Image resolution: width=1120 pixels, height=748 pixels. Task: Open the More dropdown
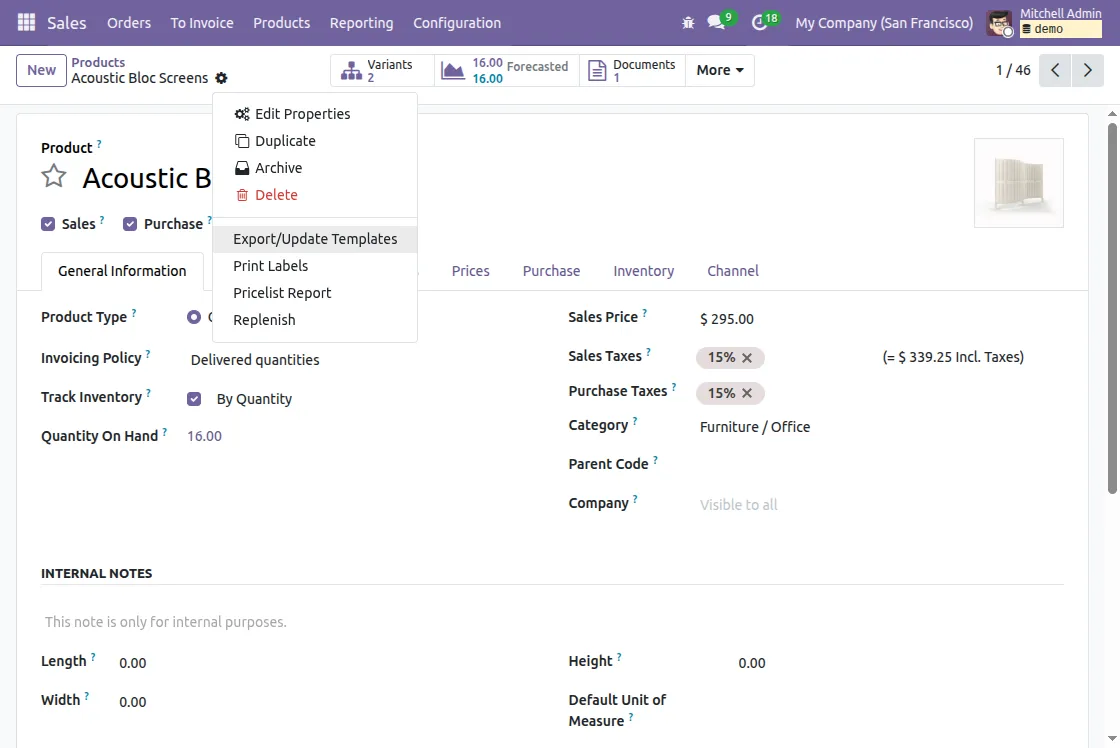(719, 70)
